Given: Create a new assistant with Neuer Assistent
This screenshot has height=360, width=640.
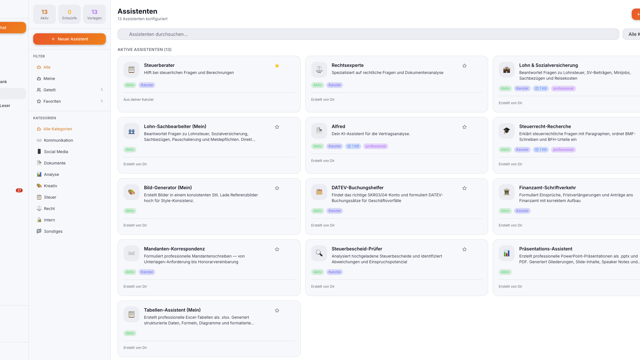Looking at the screenshot, I should click(69, 39).
